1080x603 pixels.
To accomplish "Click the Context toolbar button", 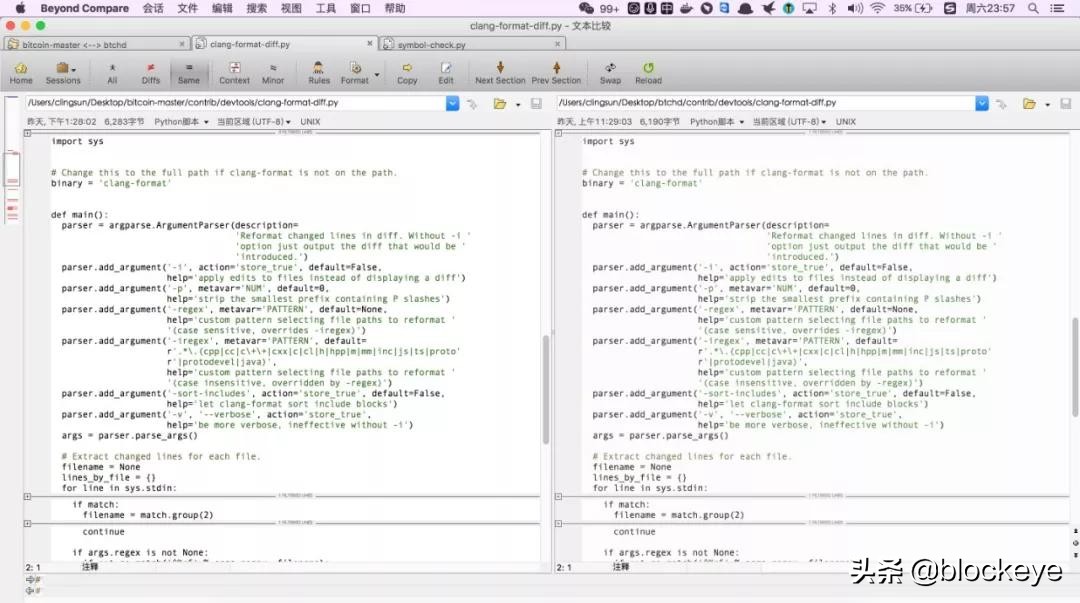I will [234, 73].
